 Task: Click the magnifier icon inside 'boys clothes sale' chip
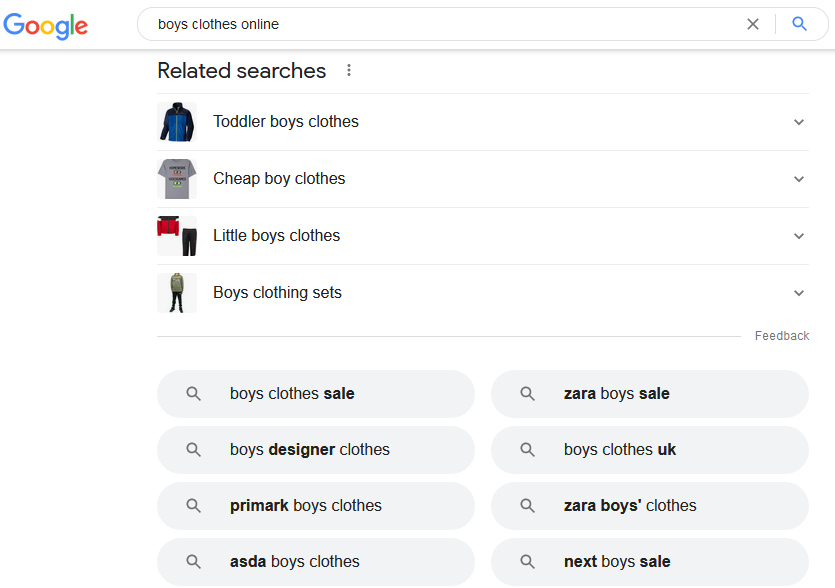pyautogui.click(x=193, y=393)
